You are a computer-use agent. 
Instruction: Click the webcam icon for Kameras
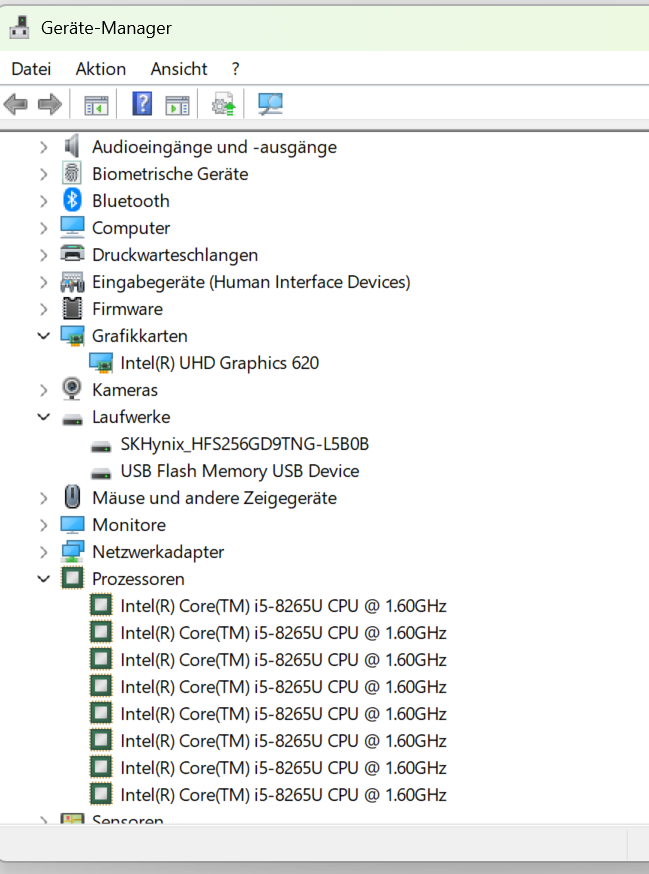pos(72,389)
